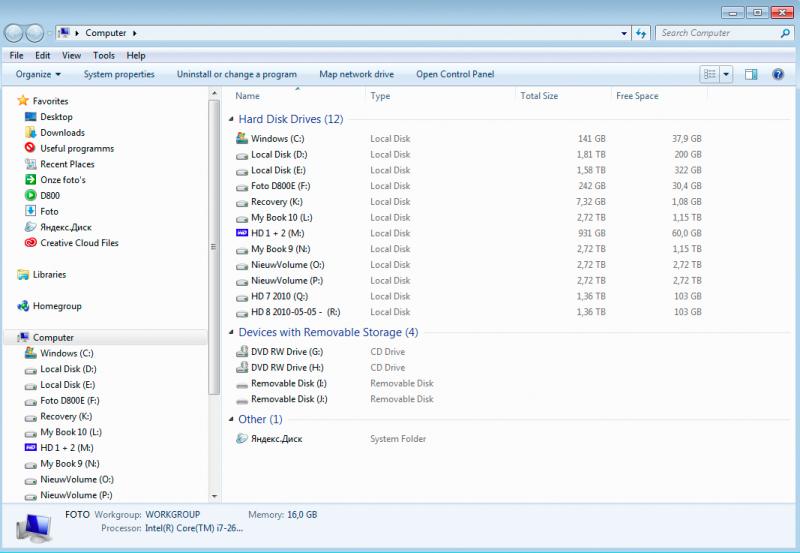The height and width of the screenshot is (553, 800).
Task: Click the Back navigation arrow
Action: tap(14, 33)
